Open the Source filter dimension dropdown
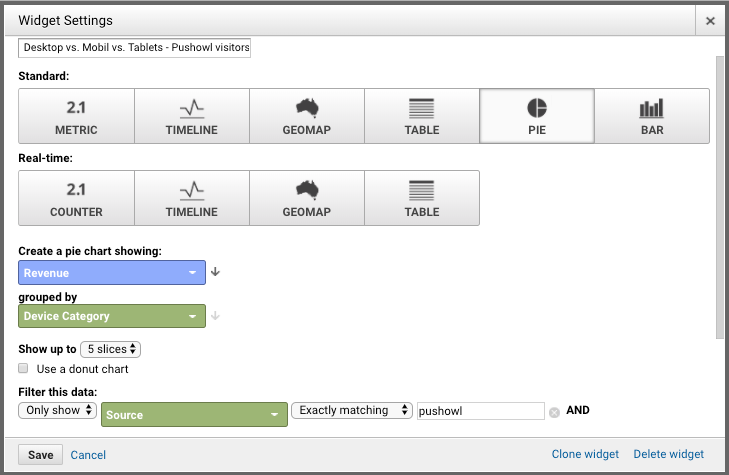 coord(194,415)
